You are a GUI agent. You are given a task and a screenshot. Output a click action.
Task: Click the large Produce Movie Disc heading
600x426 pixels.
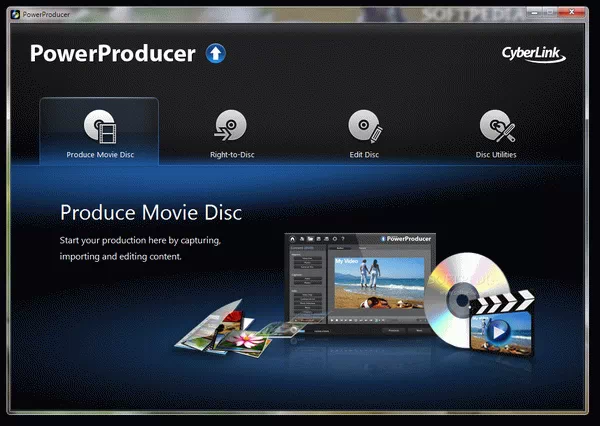click(x=151, y=213)
